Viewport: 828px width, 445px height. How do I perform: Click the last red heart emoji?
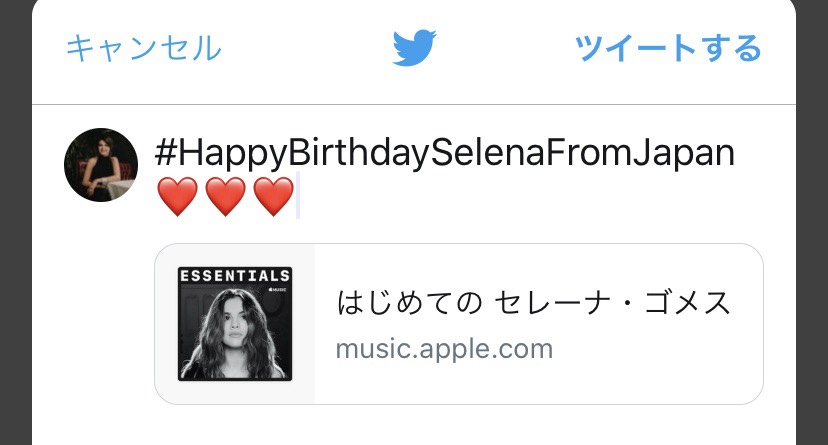(x=273, y=196)
